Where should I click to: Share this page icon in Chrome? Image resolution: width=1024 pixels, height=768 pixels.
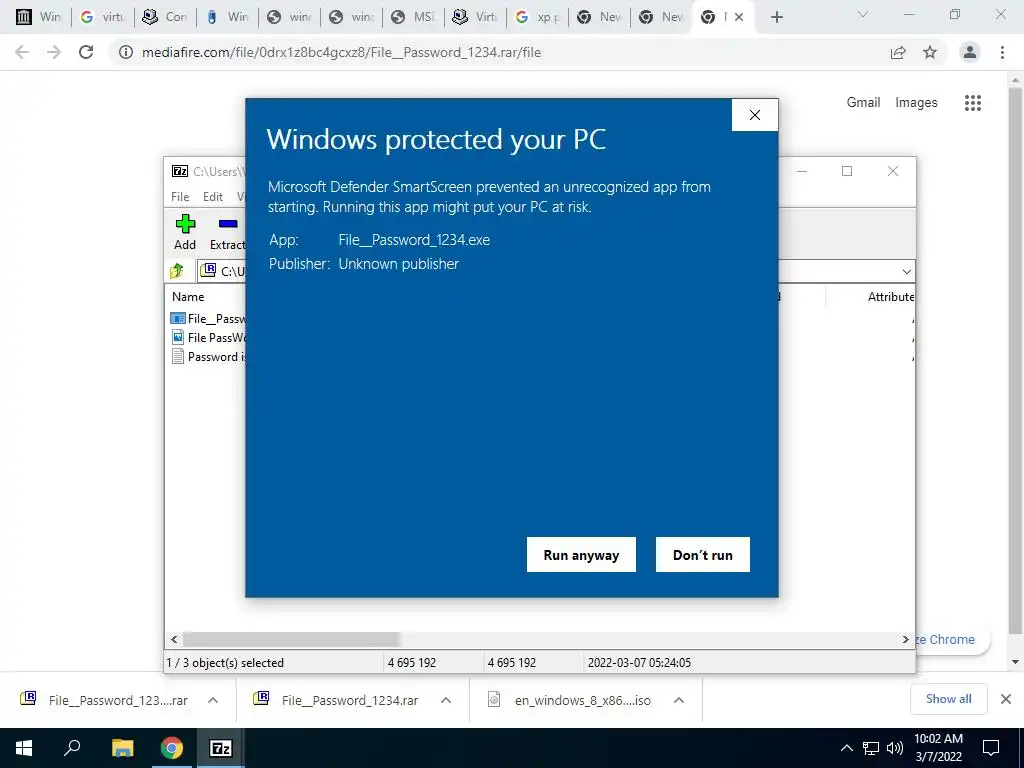898,52
